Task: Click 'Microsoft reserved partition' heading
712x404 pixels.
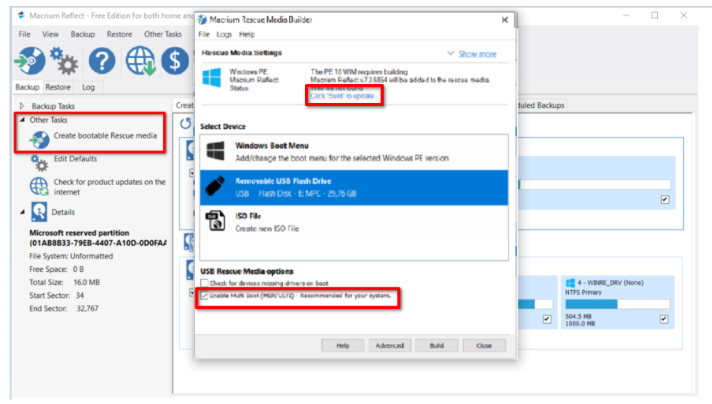Action: (x=79, y=232)
